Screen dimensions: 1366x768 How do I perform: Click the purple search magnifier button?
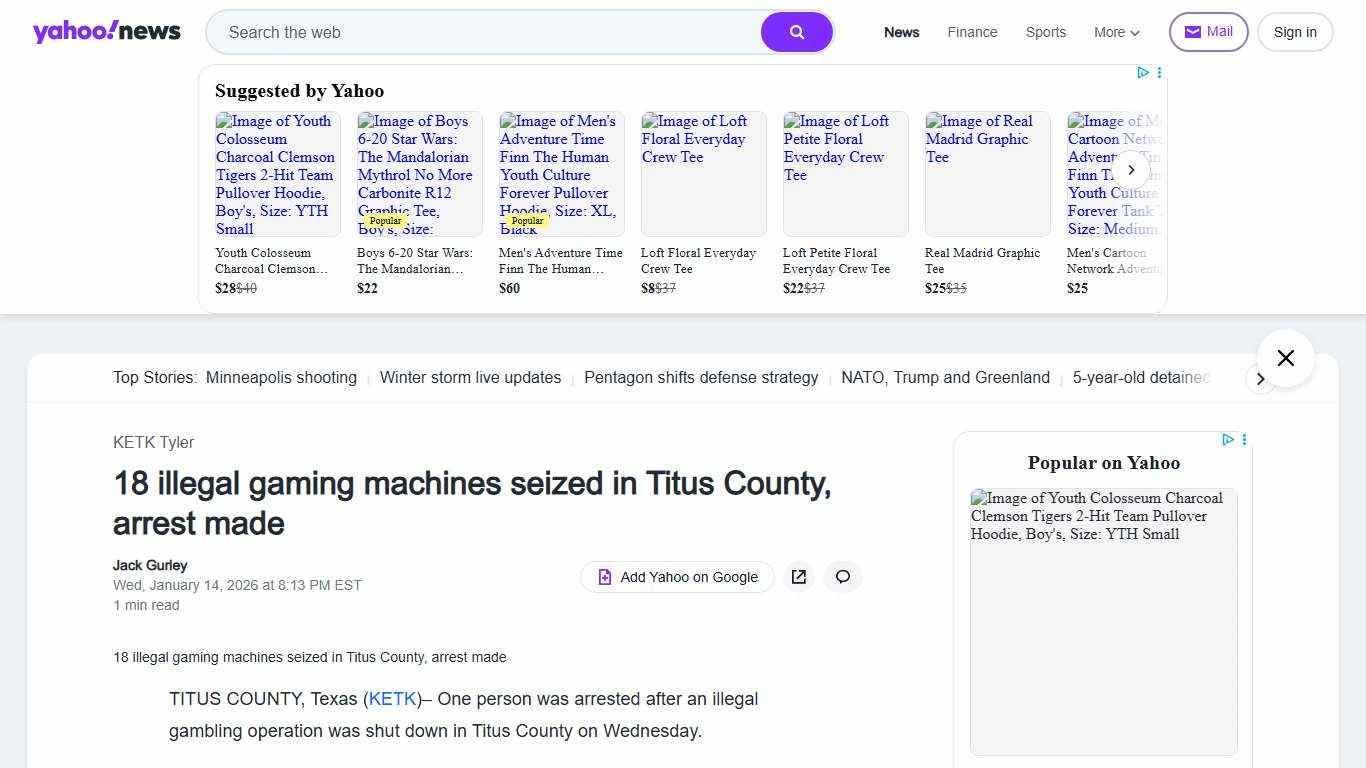tap(796, 32)
